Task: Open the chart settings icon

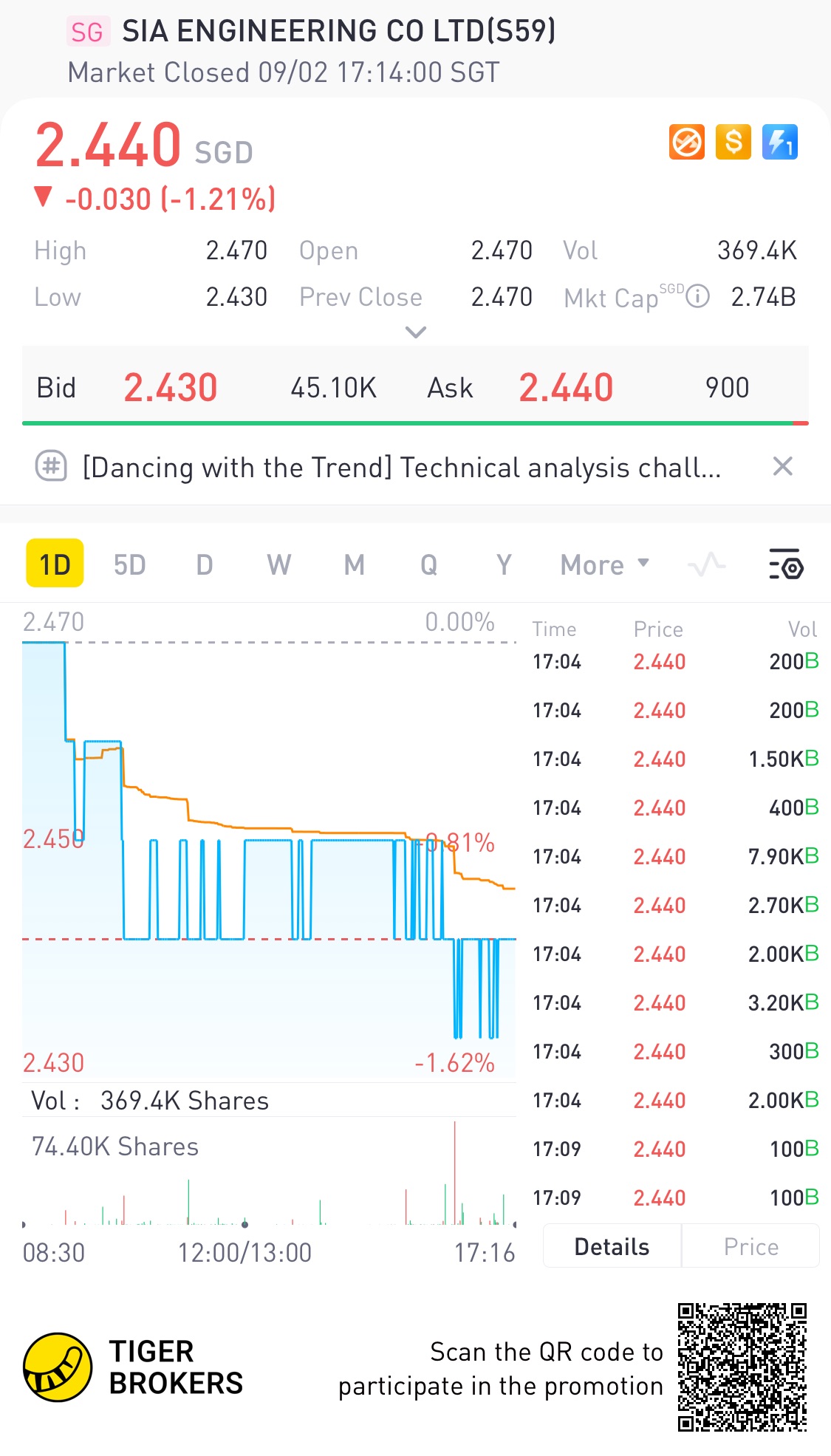Action: [x=786, y=565]
